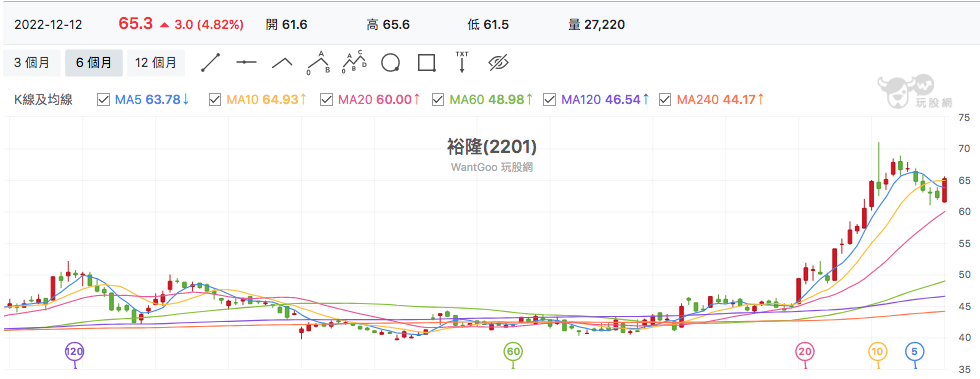Select the 0-A-B-C-D wave pattern tool
Image resolution: width=980 pixels, height=379 pixels.
coord(354,63)
